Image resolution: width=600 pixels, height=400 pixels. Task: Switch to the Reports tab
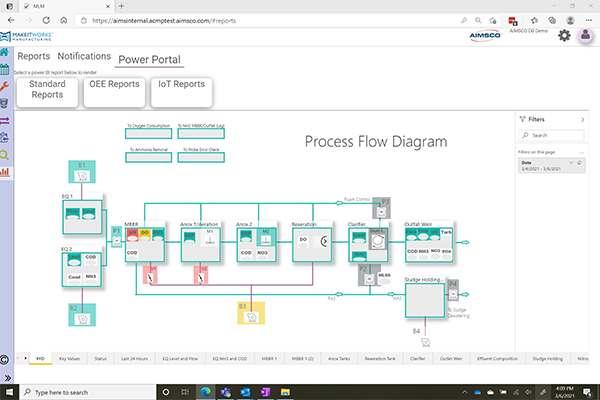(x=34, y=56)
